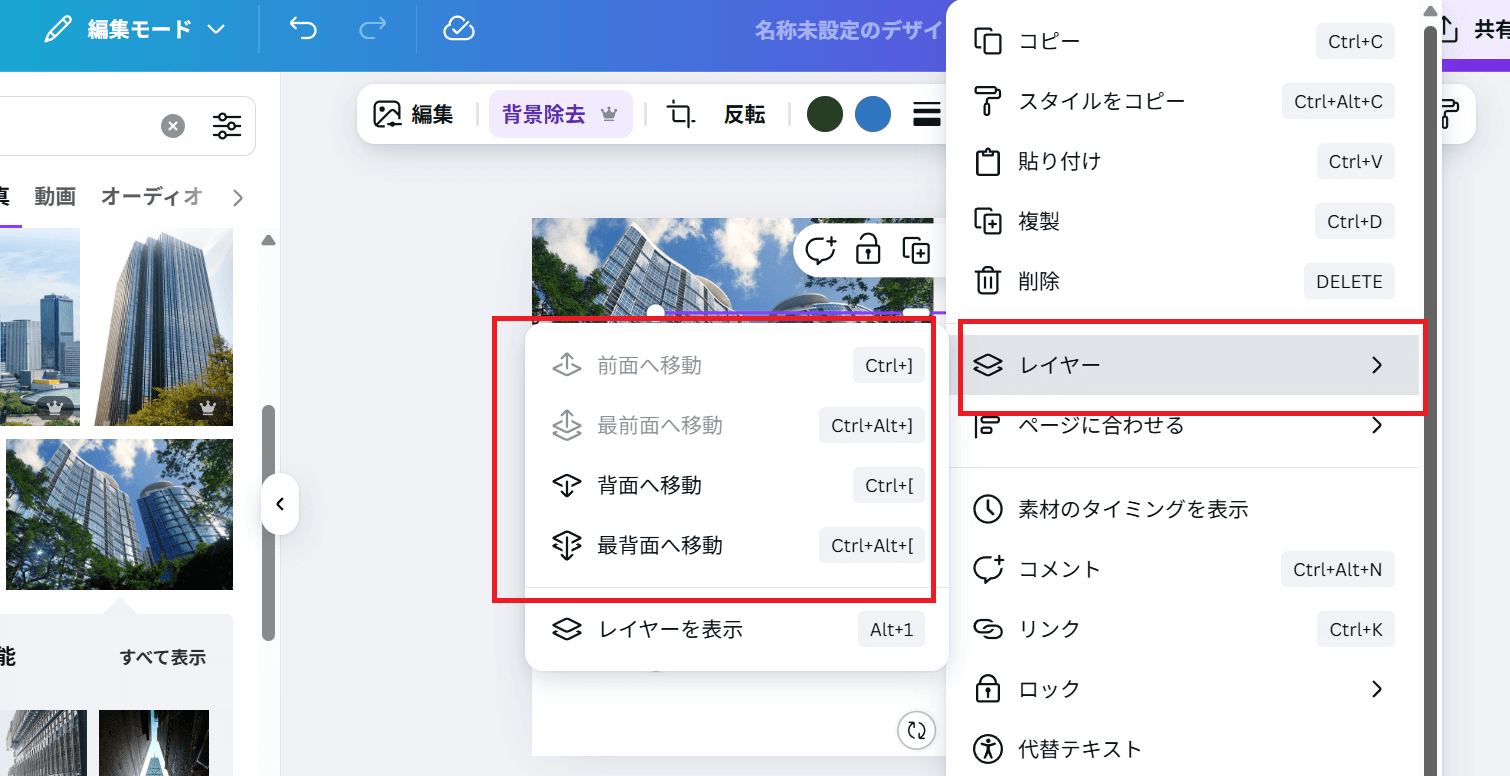Select the low-angle glass buildings thumbnail
Image resolution: width=1510 pixels, height=776 pixels.
119,515
